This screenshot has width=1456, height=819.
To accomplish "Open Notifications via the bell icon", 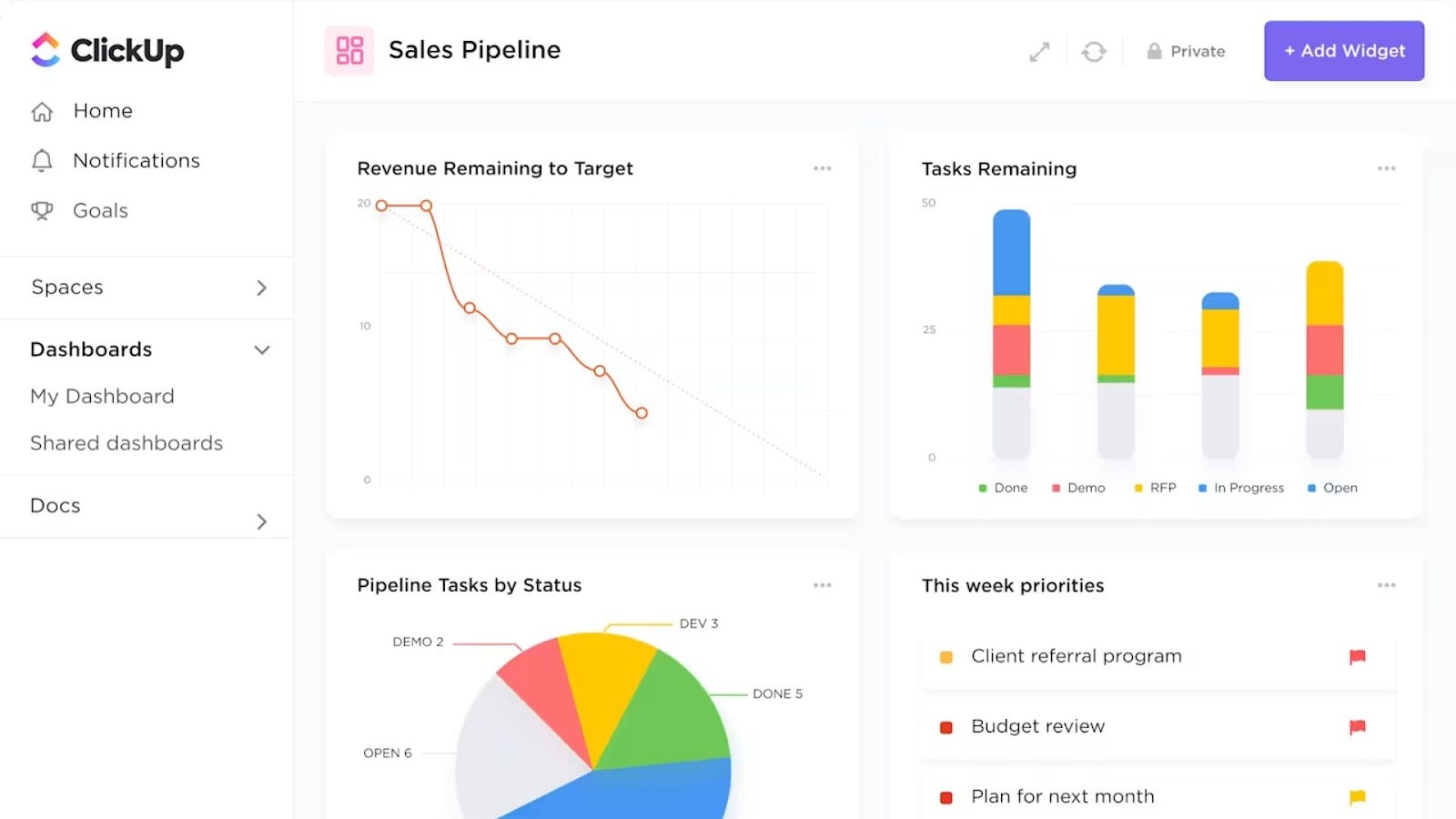I will 41,160.
